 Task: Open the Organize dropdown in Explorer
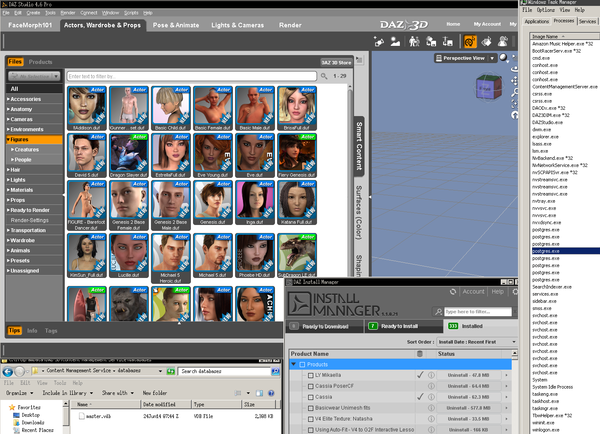20,393
